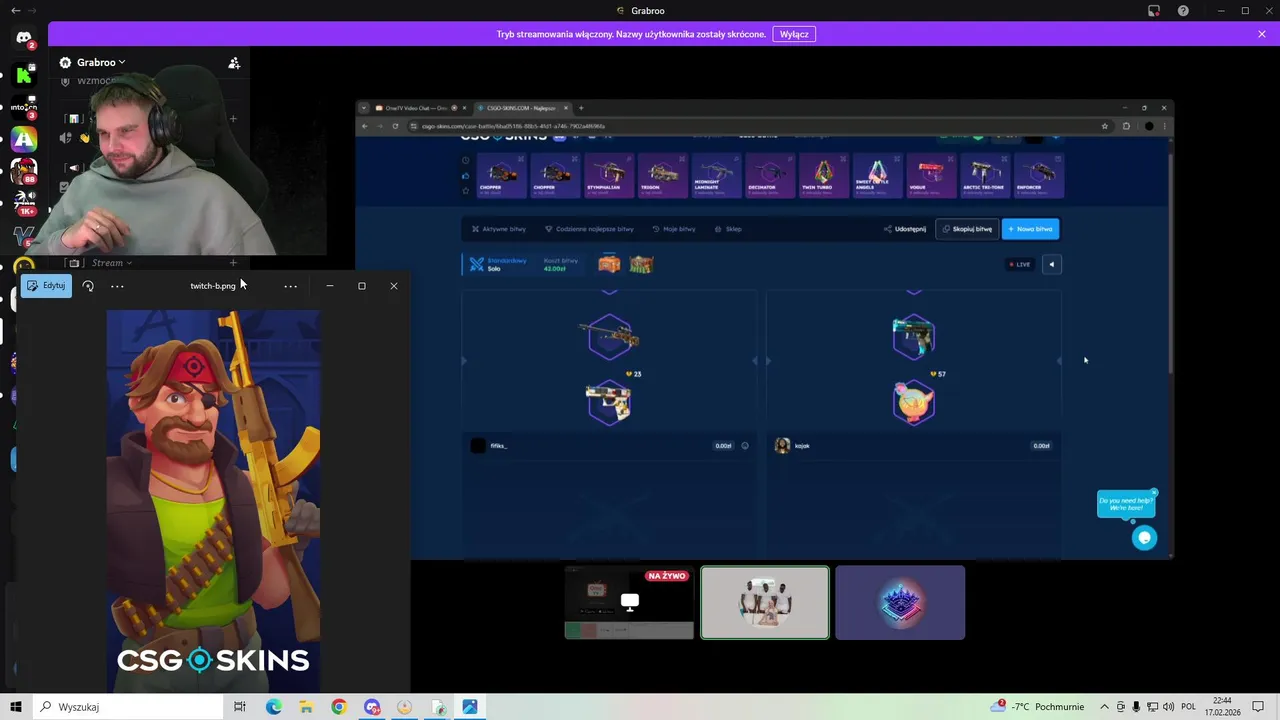Select the Midnight Laminate skin drop card
Image resolution: width=1280 pixels, height=720 pixels.
pyautogui.click(x=715, y=175)
